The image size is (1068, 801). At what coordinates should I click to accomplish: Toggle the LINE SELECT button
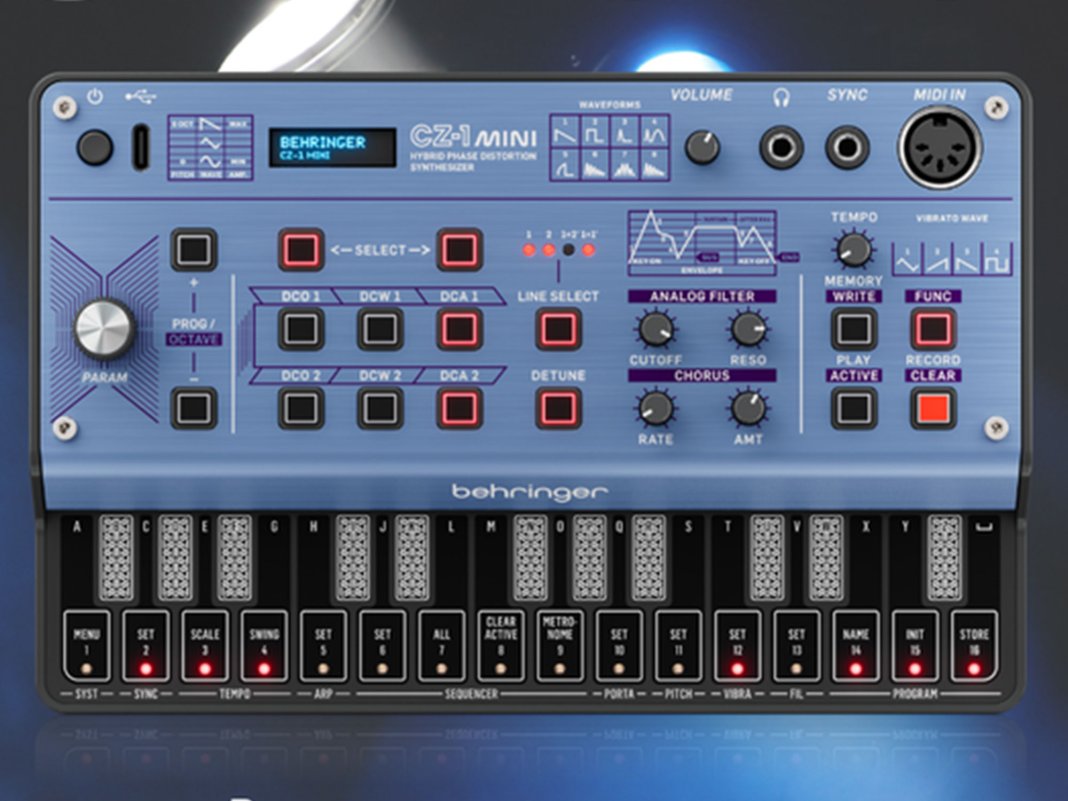pos(558,329)
